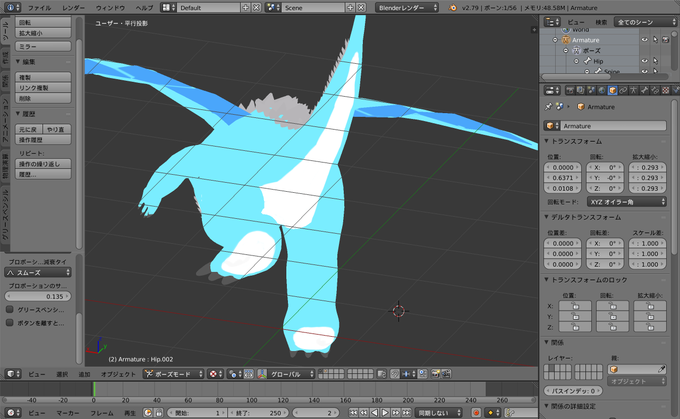Open the スムーズ proportional falloff dropdown
Screen dimensions: 680x419
pos(38,272)
